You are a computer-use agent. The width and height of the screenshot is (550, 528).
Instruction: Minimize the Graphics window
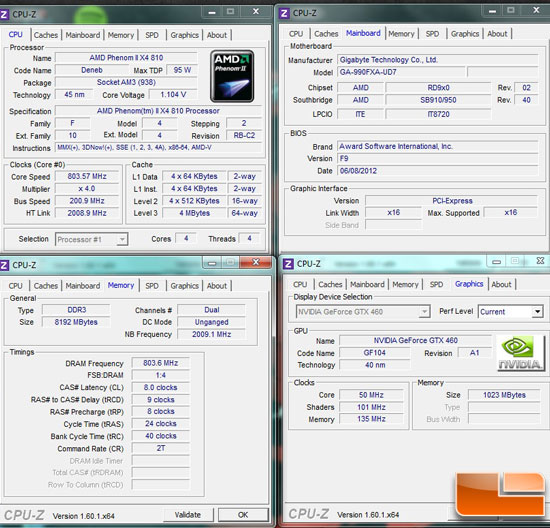496,261
